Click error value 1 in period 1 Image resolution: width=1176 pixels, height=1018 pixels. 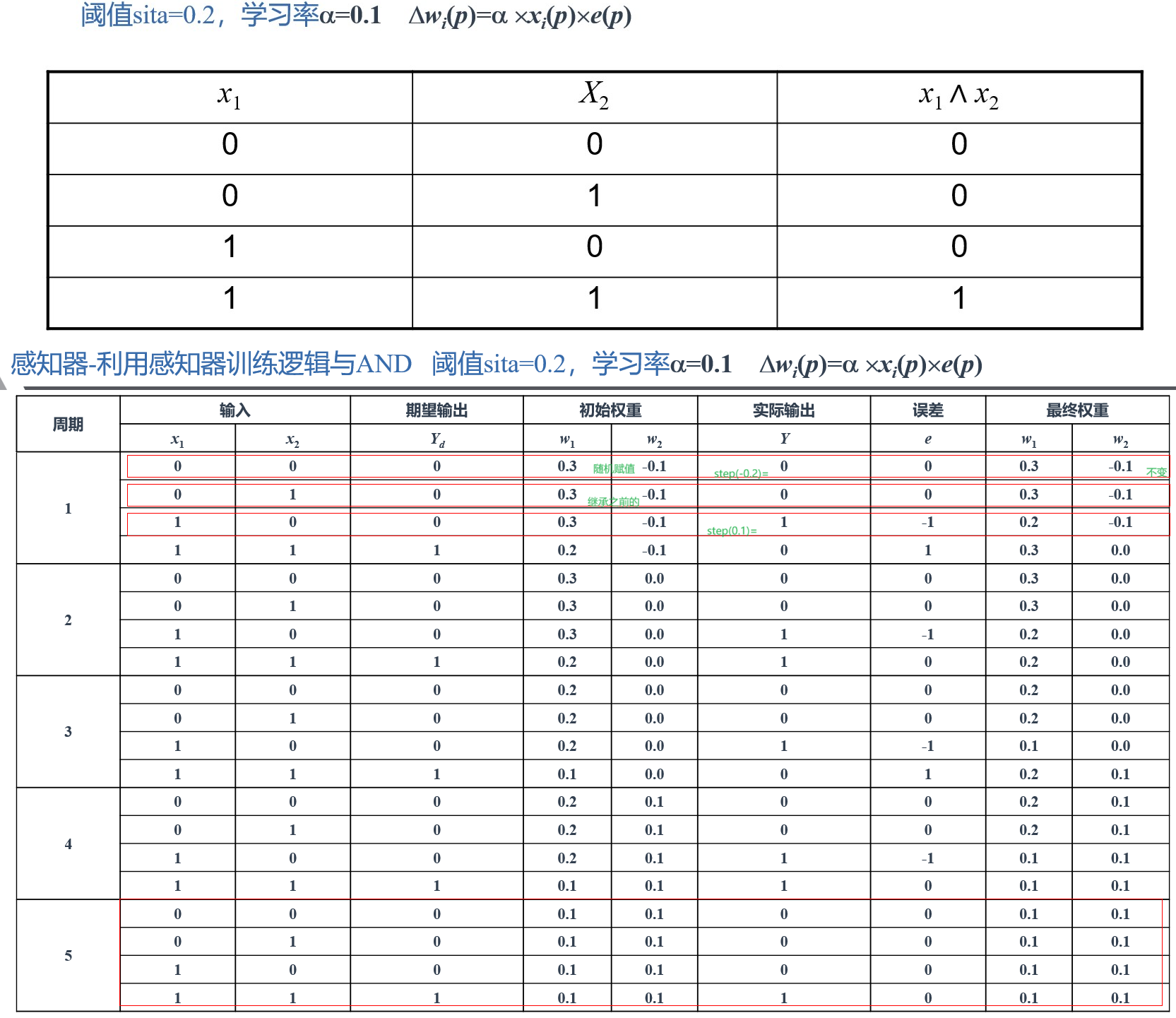click(x=928, y=550)
